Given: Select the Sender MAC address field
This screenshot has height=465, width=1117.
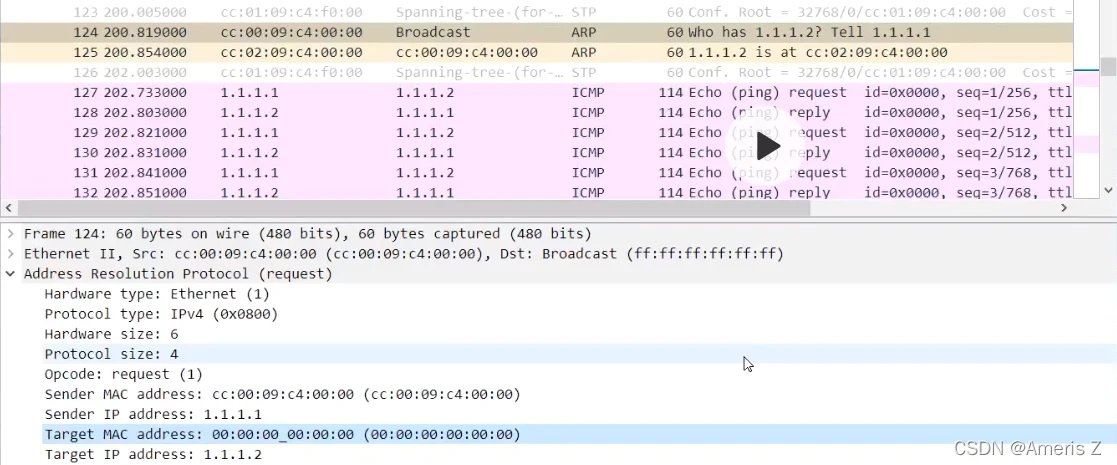Looking at the screenshot, I should tap(282, 394).
